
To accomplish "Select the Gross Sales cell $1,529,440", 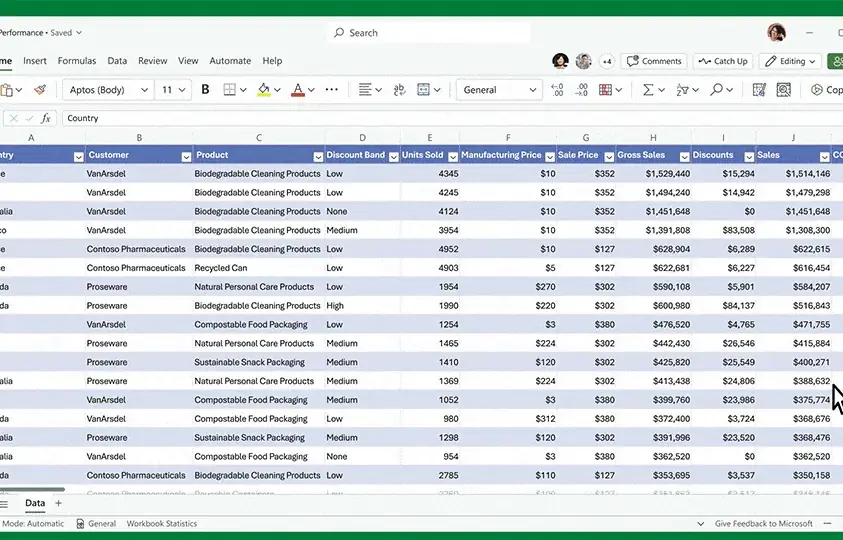I will tap(653, 174).
